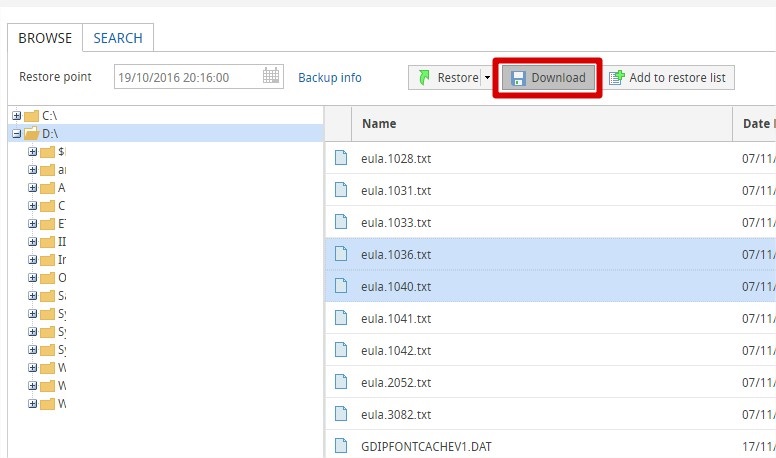Screen dimensions: 776x458
Task: Open the restore point calendar picker
Action: (271, 77)
